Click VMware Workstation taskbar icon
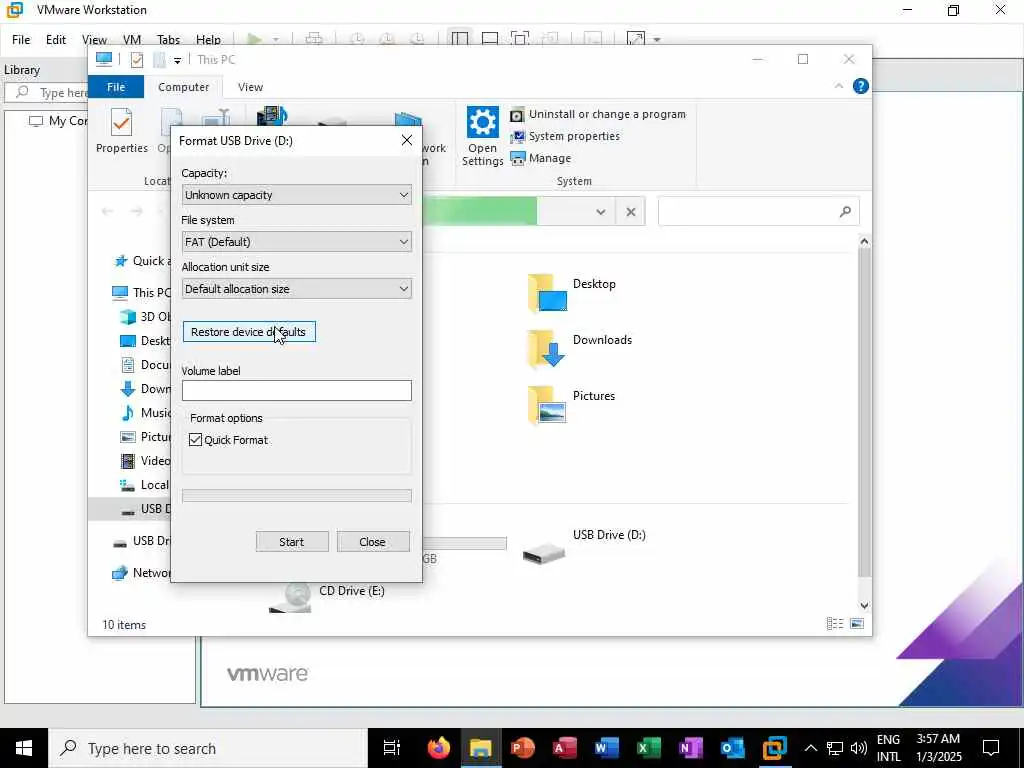Image resolution: width=1024 pixels, height=768 pixels. pyautogui.click(x=775, y=748)
